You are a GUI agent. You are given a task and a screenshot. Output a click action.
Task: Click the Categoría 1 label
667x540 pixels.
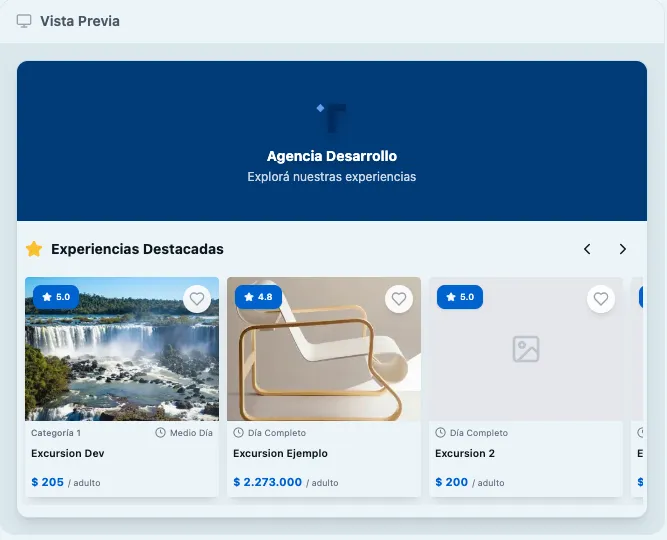tap(56, 433)
